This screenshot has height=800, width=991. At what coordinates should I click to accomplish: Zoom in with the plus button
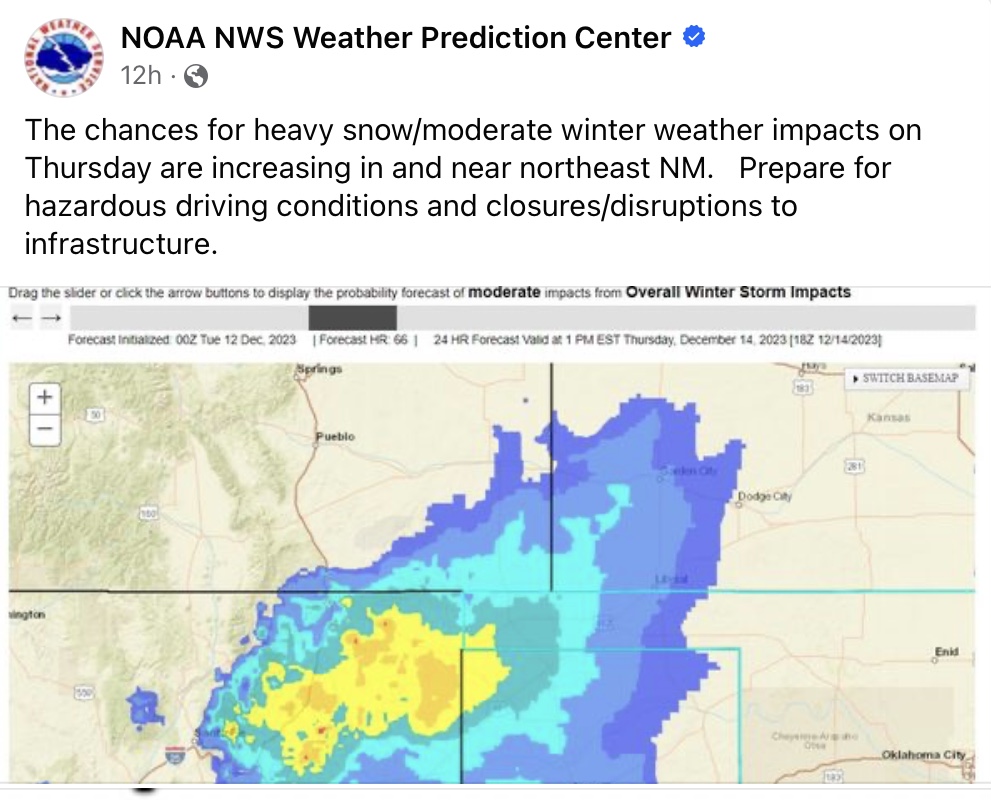tap(45, 397)
